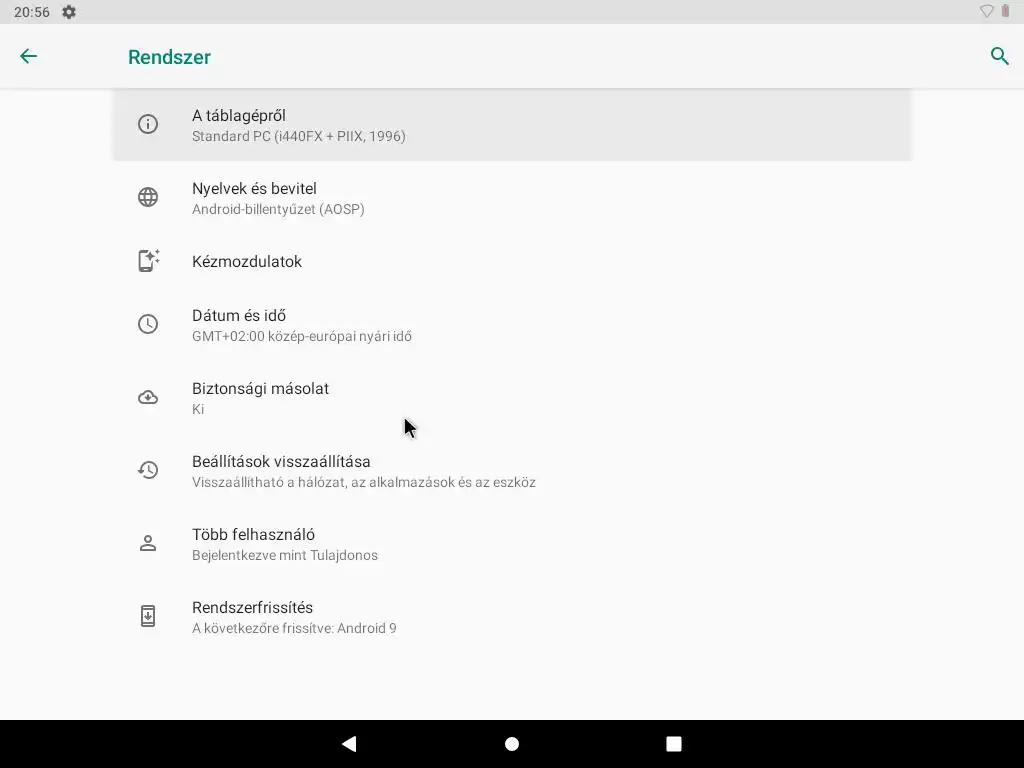The width and height of the screenshot is (1024, 768).
Task: Click the 'Ki' backup status text
Action: pos(198,409)
